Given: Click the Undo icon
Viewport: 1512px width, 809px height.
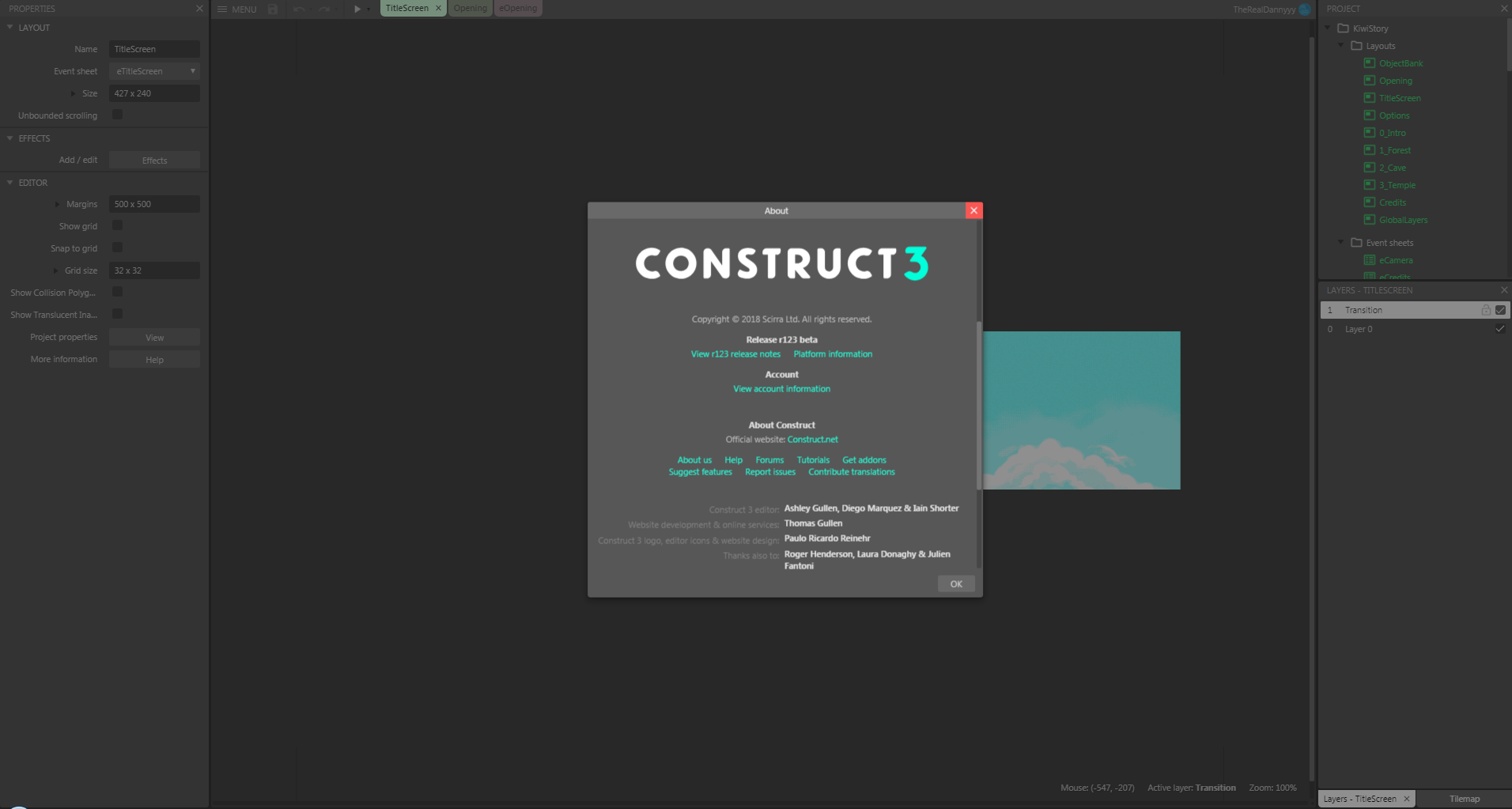Looking at the screenshot, I should click(x=299, y=9).
